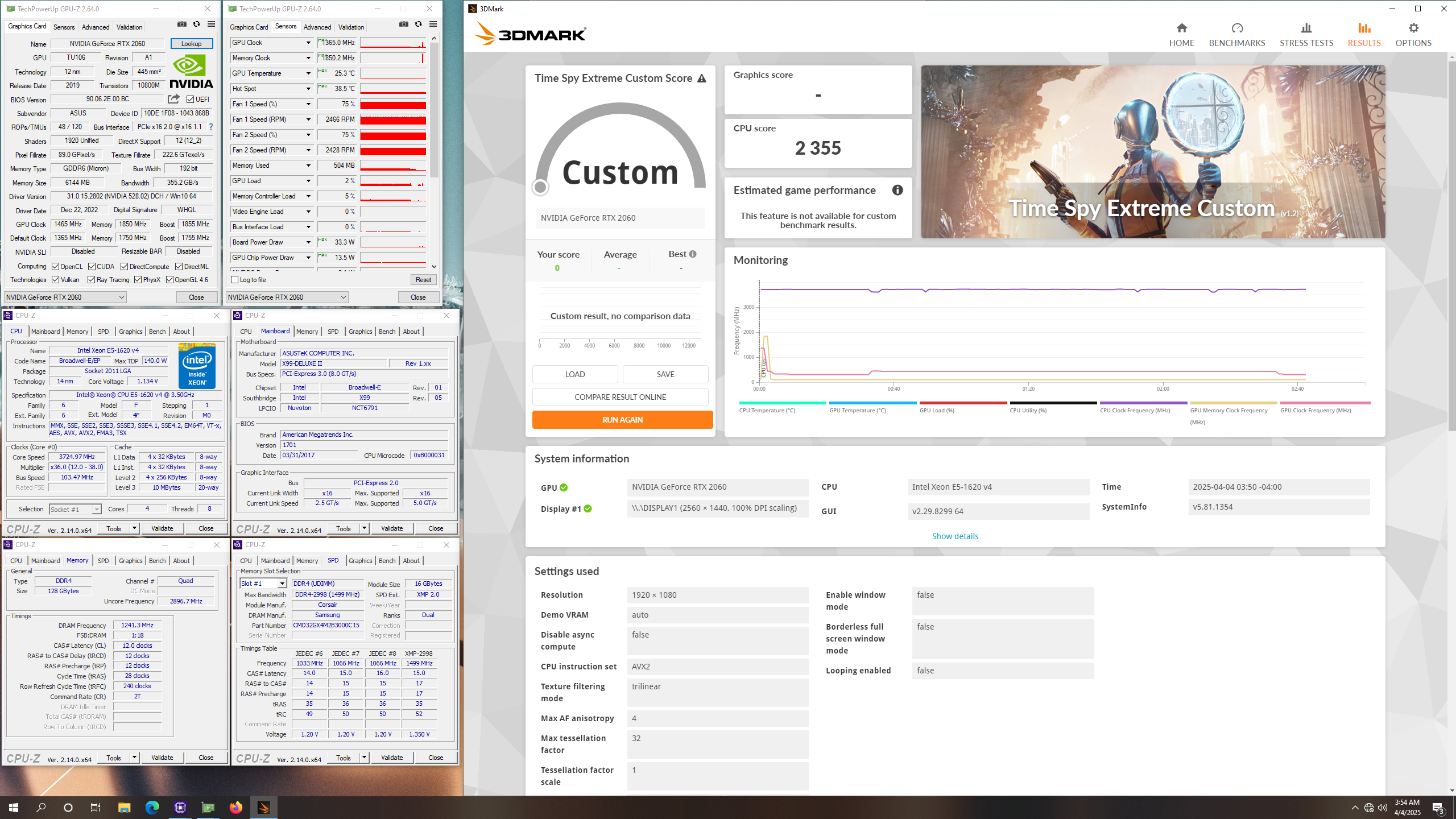Enable Log to file in GPU-Z Sensors

[x=234, y=280]
